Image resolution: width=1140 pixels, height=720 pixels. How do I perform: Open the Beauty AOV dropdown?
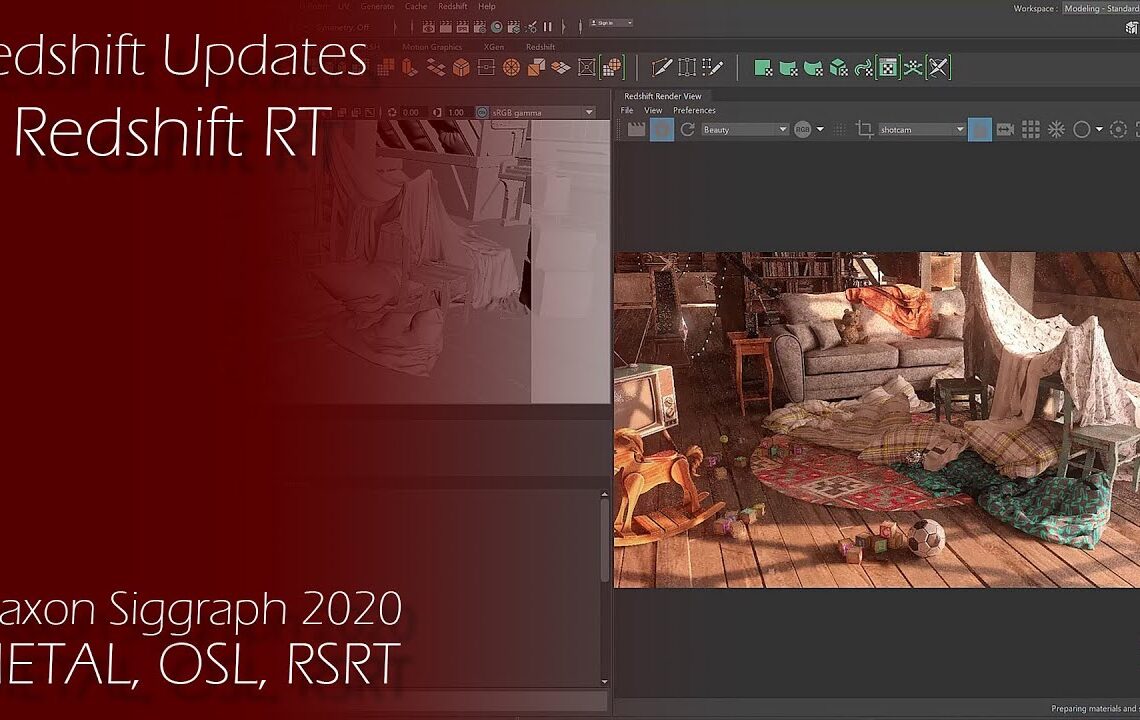click(x=745, y=128)
